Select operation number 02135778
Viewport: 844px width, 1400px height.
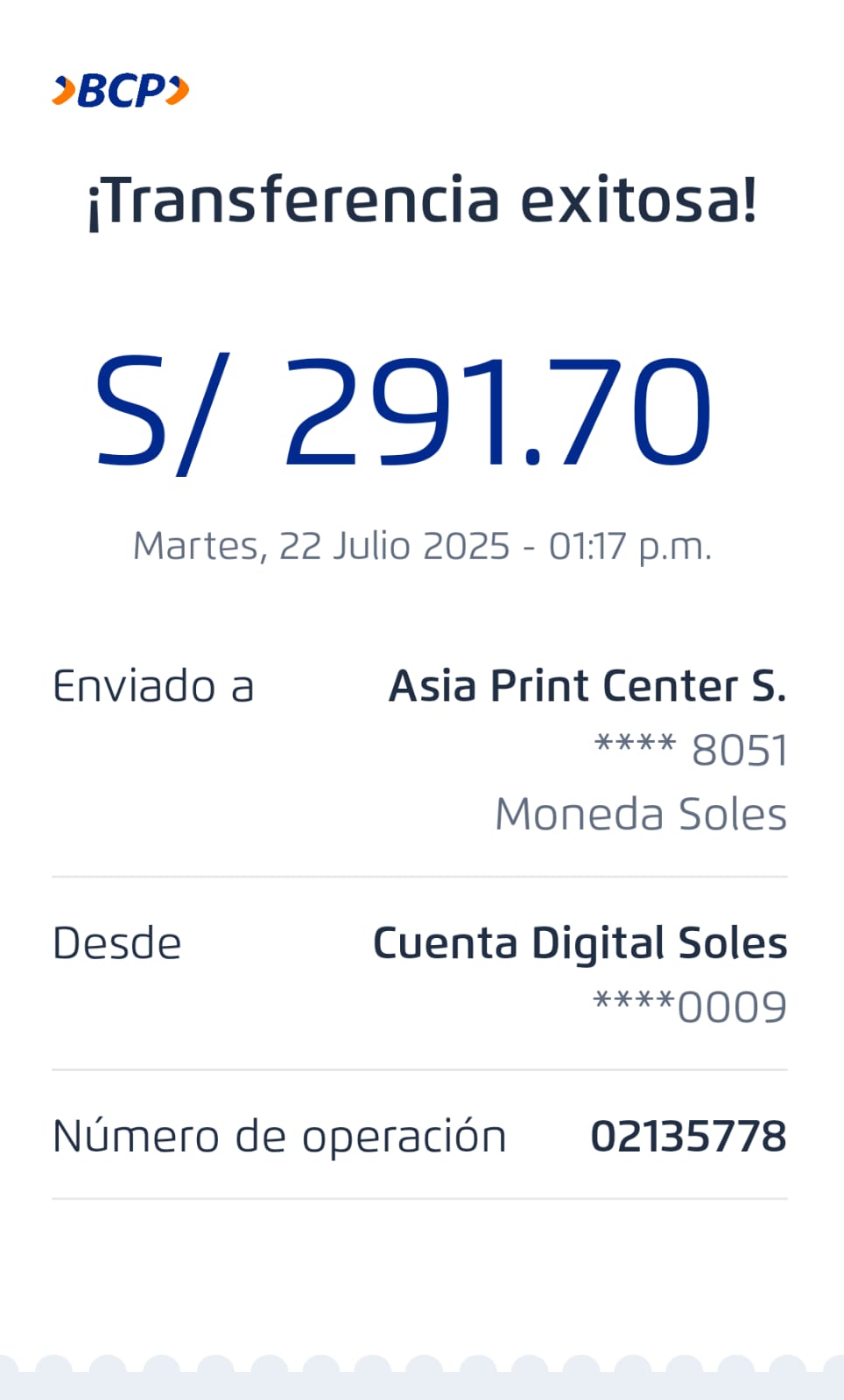688,1137
